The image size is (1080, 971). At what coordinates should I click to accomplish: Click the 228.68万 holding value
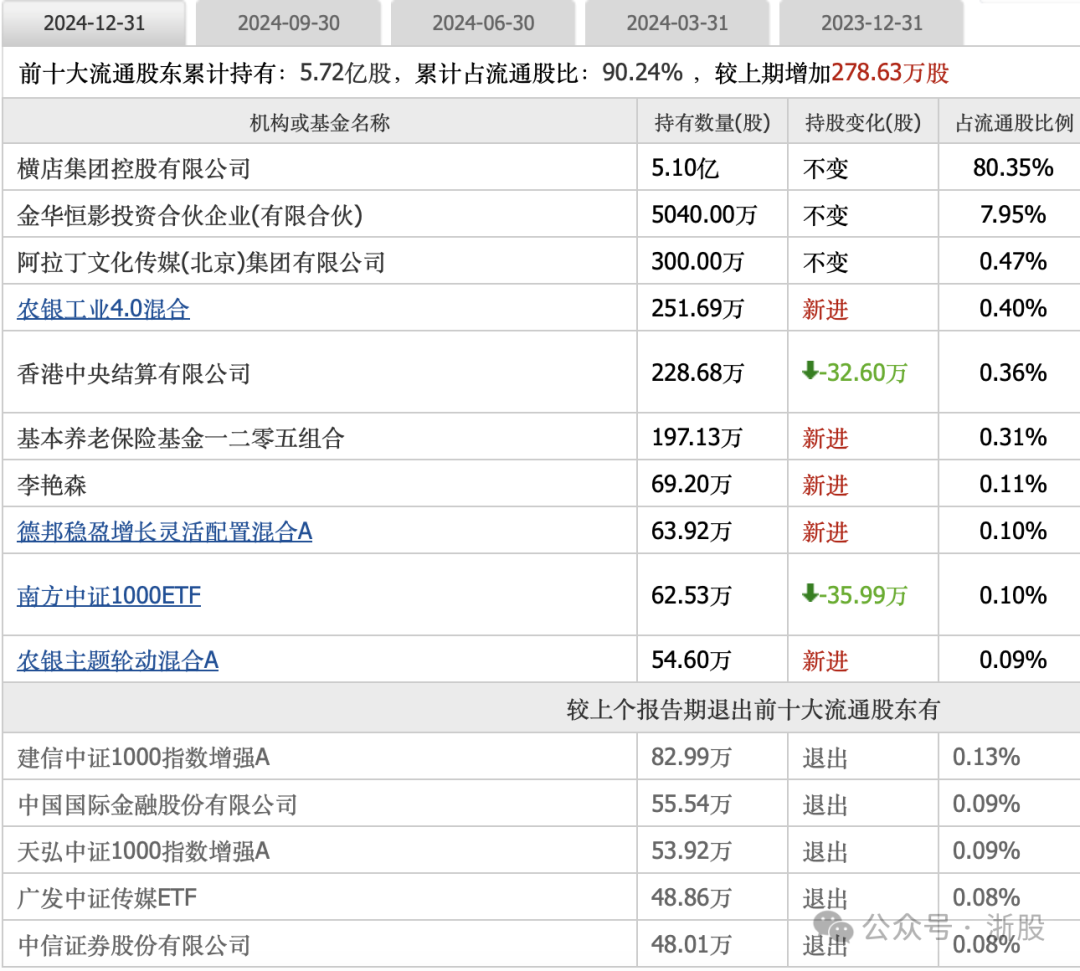[x=698, y=374]
